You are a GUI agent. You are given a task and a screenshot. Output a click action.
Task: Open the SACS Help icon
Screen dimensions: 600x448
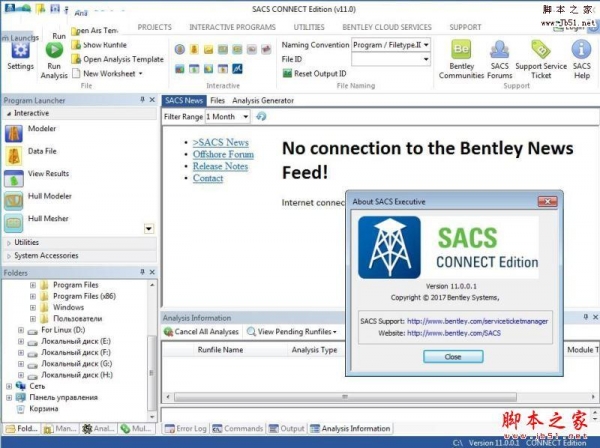[x=581, y=49]
